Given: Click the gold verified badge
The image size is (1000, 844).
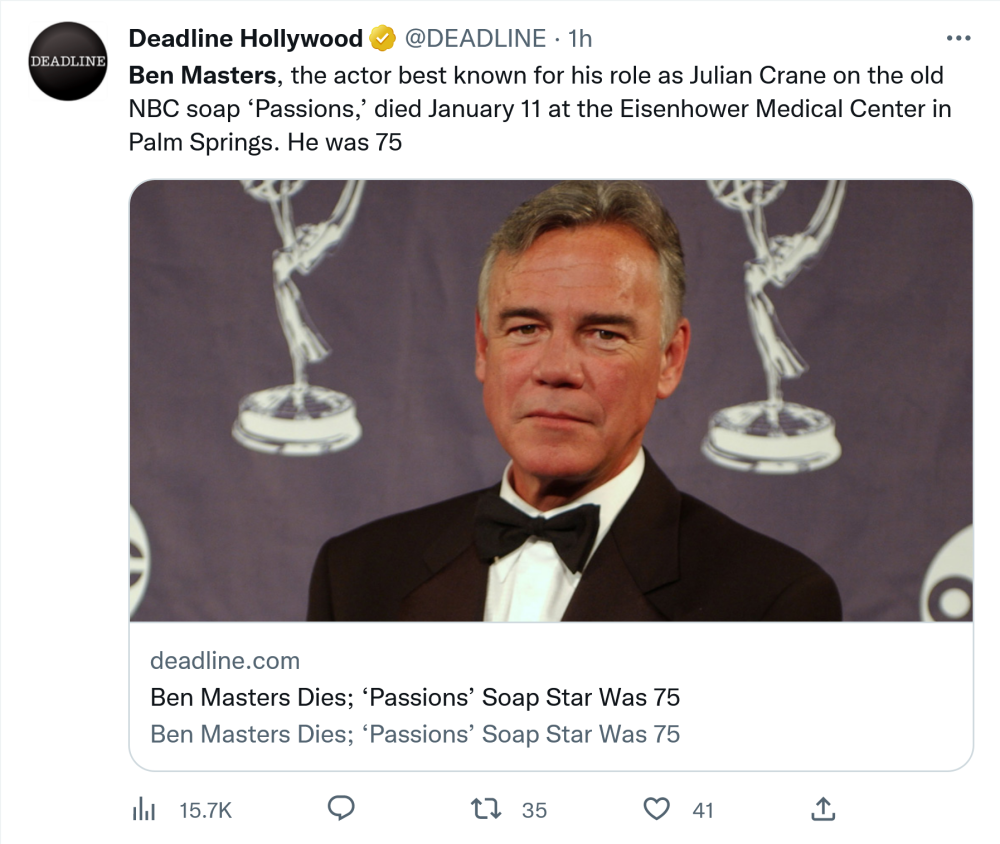Looking at the screenshot, I should pyautogui.click(x=382, y=39).
